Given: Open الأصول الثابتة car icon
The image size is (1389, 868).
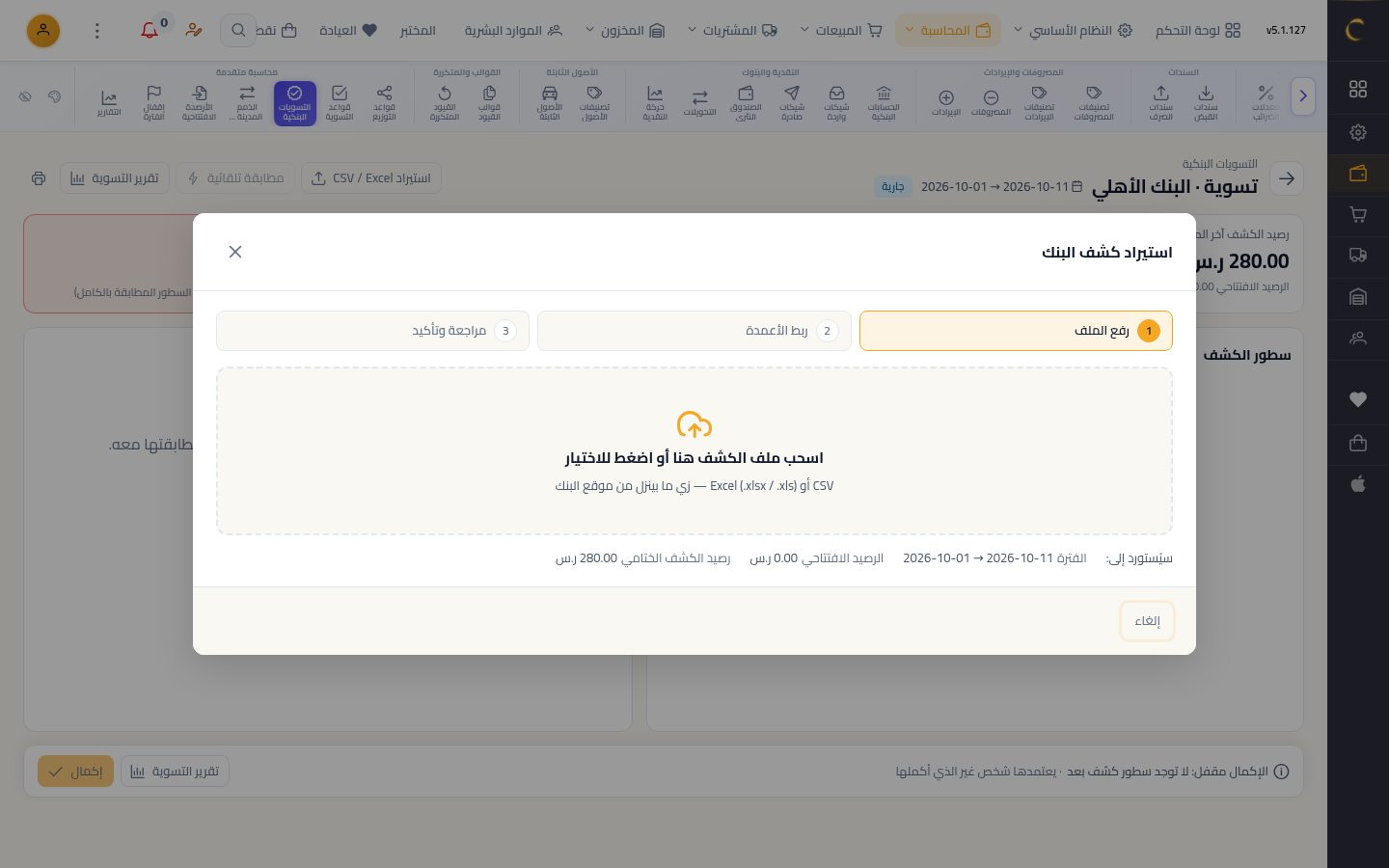Looking at the screenshot, I should [x=550, y=102].
